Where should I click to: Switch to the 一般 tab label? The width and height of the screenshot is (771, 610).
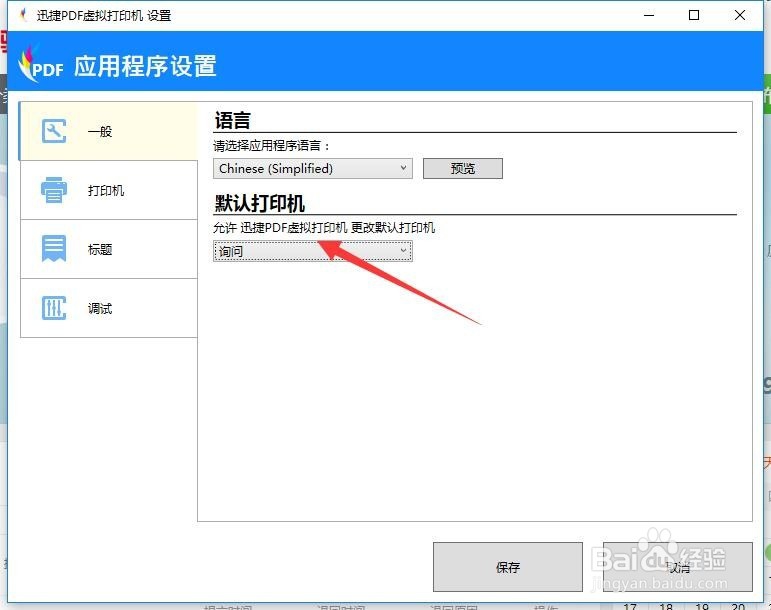pos(100,131)
